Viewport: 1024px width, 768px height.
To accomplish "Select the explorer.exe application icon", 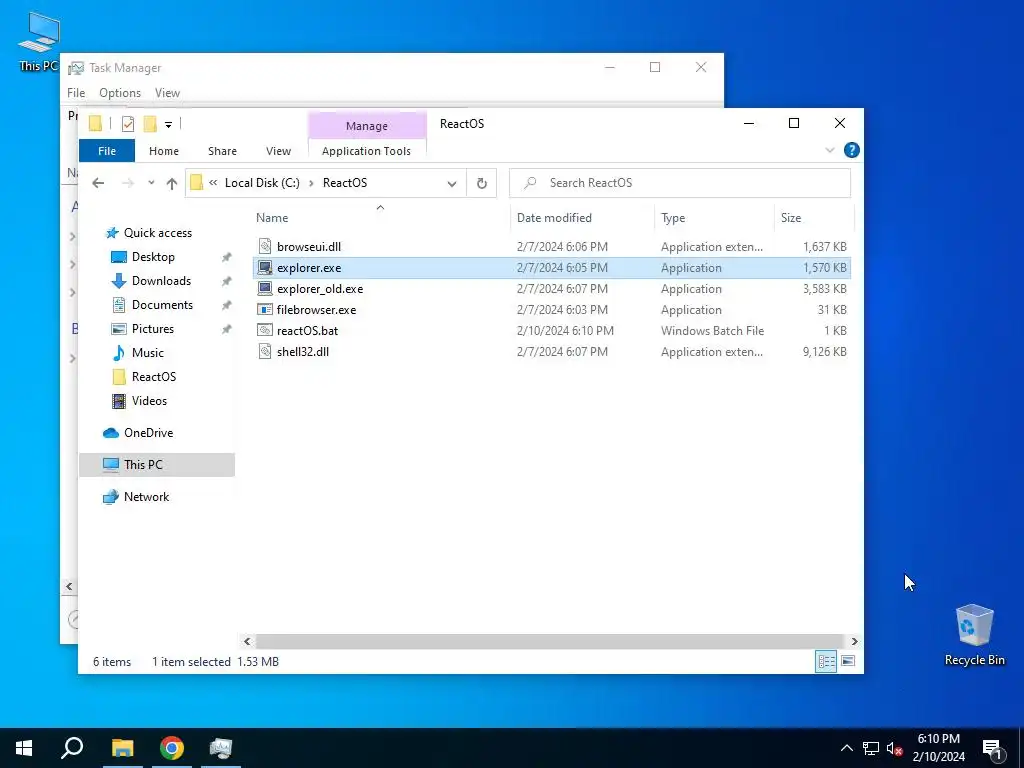I will click(264, 268).
